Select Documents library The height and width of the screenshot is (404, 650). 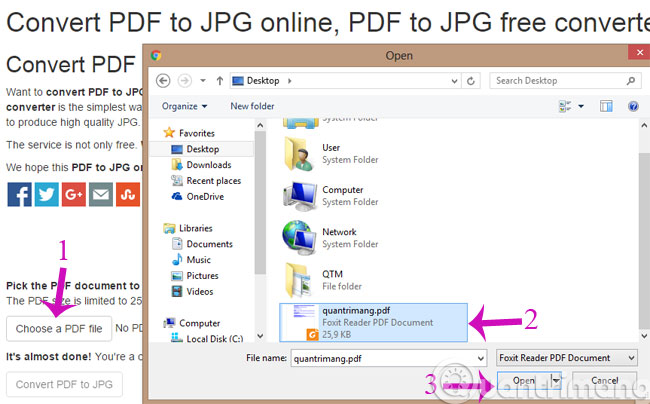[209, 244]
